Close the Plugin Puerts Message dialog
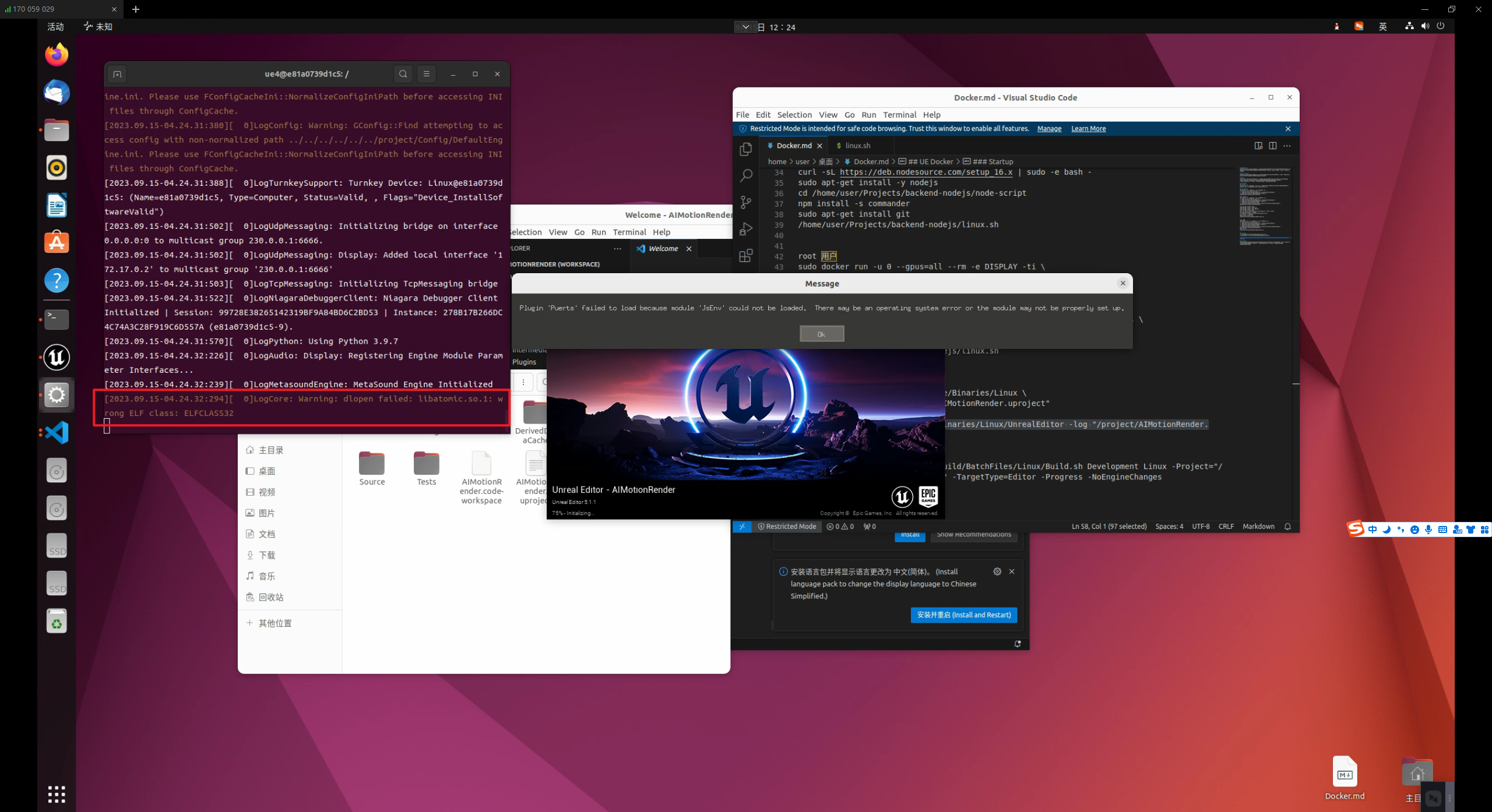 1122,283
